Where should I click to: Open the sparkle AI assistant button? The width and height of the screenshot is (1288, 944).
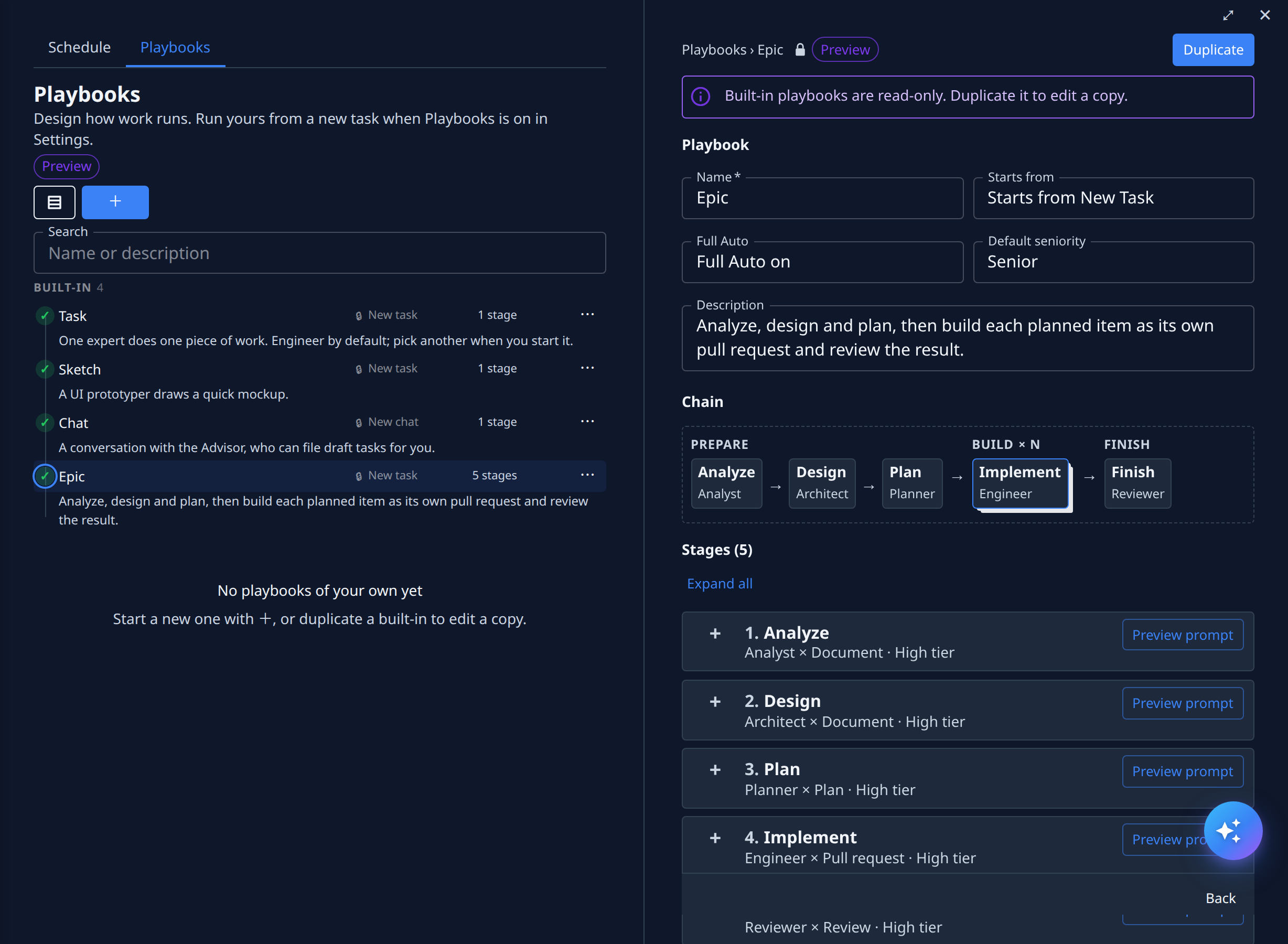(x=1232, y=830)
